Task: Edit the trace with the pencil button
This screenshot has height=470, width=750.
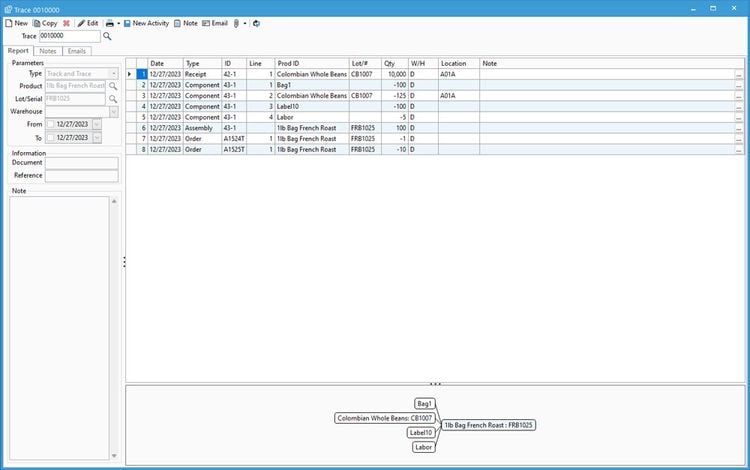Action: [88, 23]
